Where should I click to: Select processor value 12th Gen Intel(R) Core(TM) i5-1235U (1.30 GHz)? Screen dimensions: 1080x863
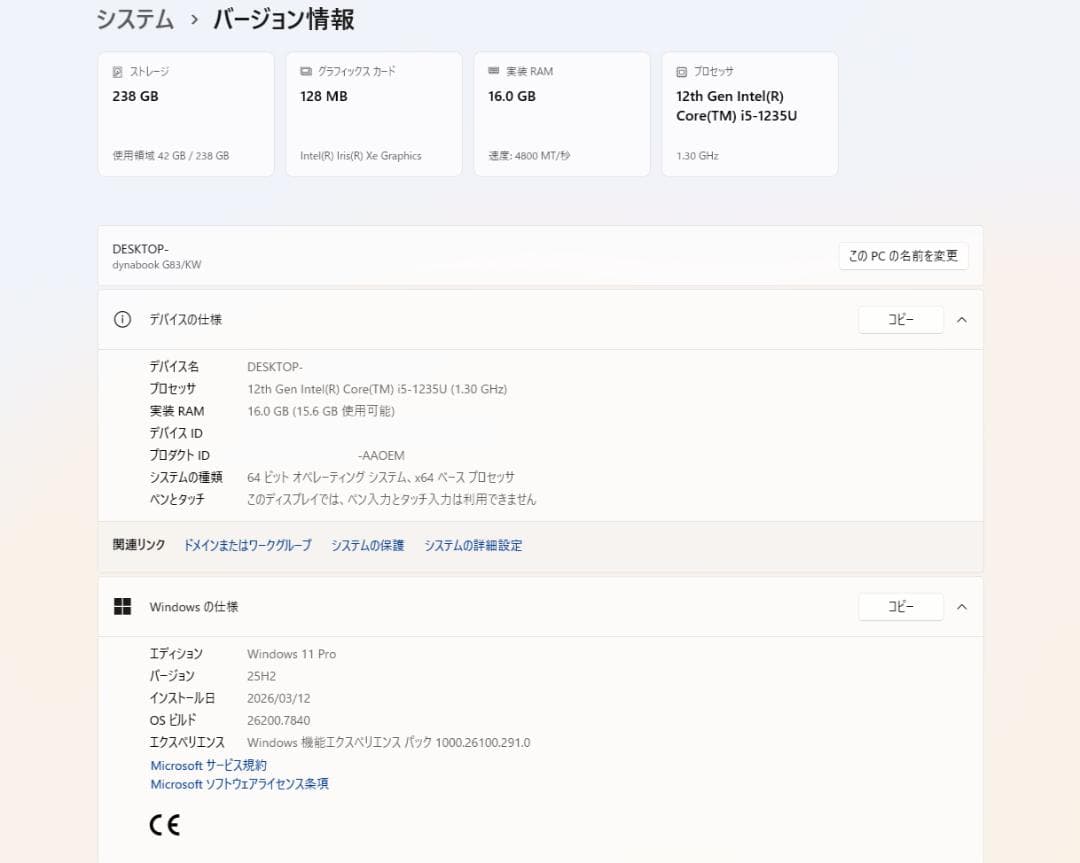coord(377,389)
